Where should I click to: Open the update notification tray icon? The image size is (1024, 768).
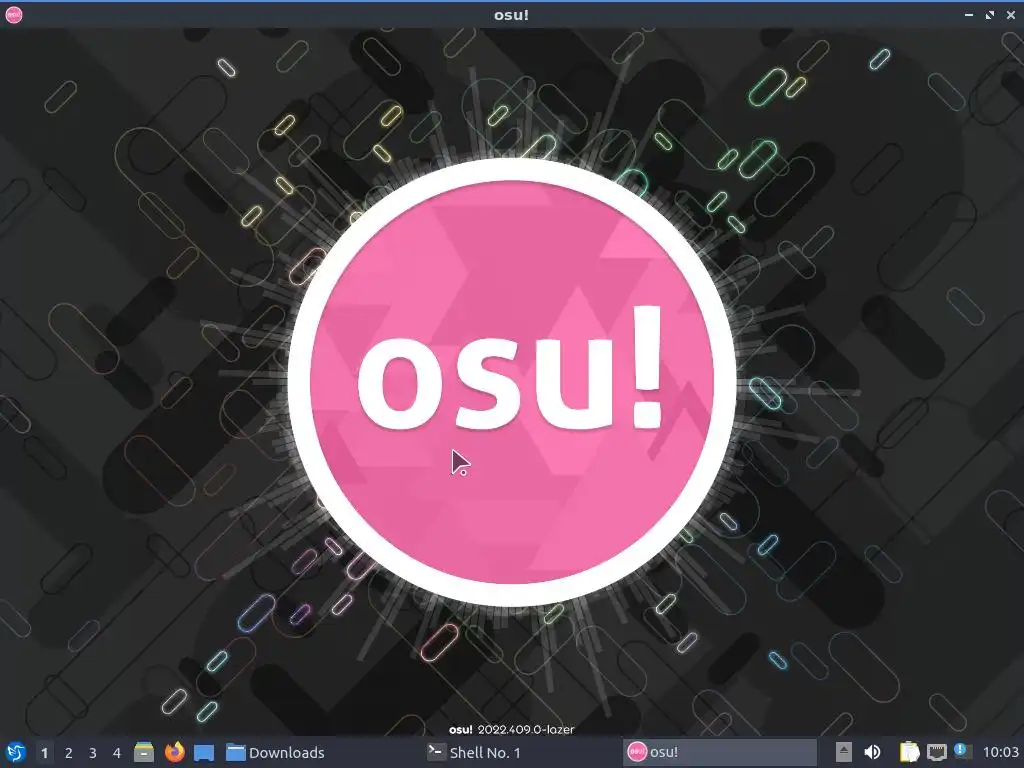coord(963,751)
